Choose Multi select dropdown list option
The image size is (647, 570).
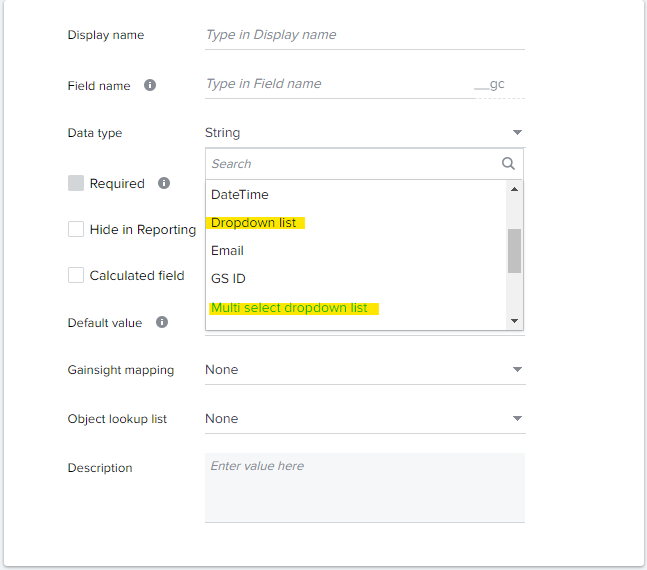pyautogui.click(x=357, y=308)
